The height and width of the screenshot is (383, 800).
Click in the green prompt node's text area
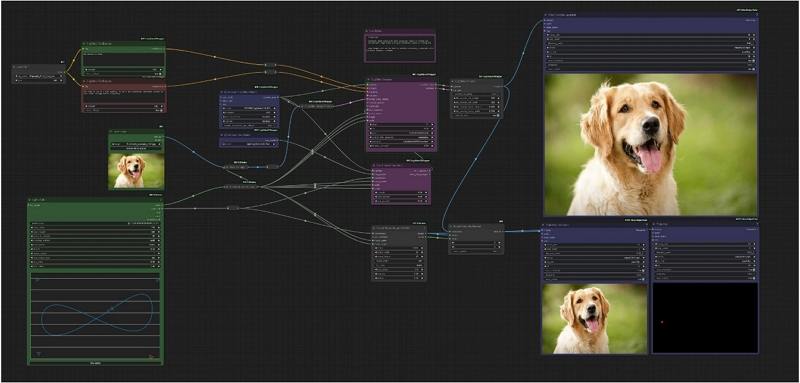pyautogui.click(x=123, y=60)
